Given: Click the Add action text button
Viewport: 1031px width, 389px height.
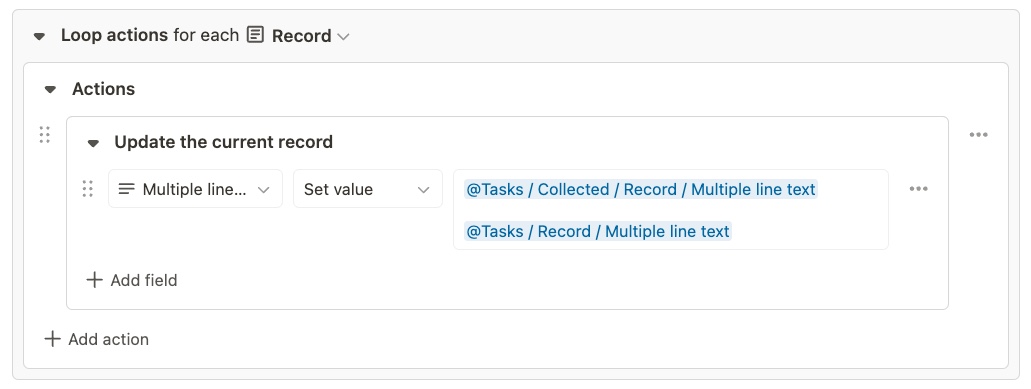Looking at the screenshot, I should (x=108, y=339).
